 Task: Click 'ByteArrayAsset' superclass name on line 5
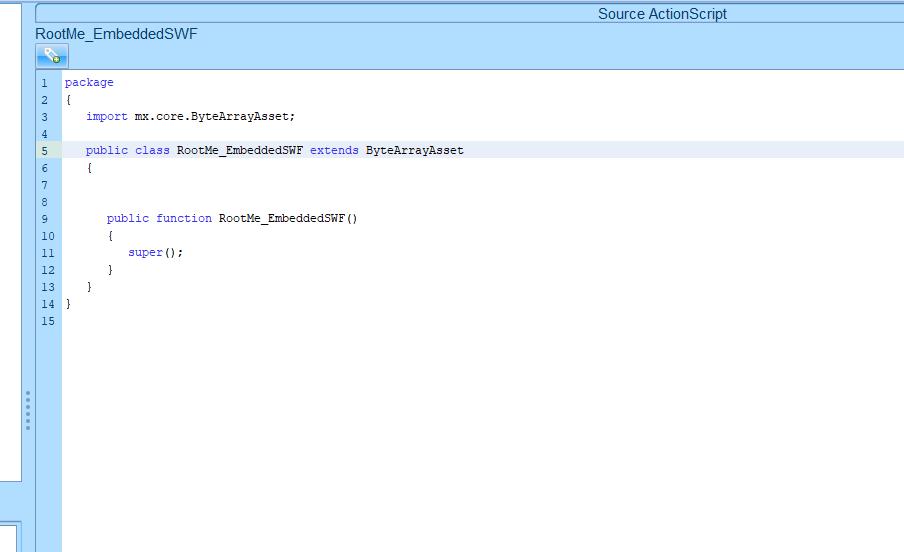click(x=415, y=151)
